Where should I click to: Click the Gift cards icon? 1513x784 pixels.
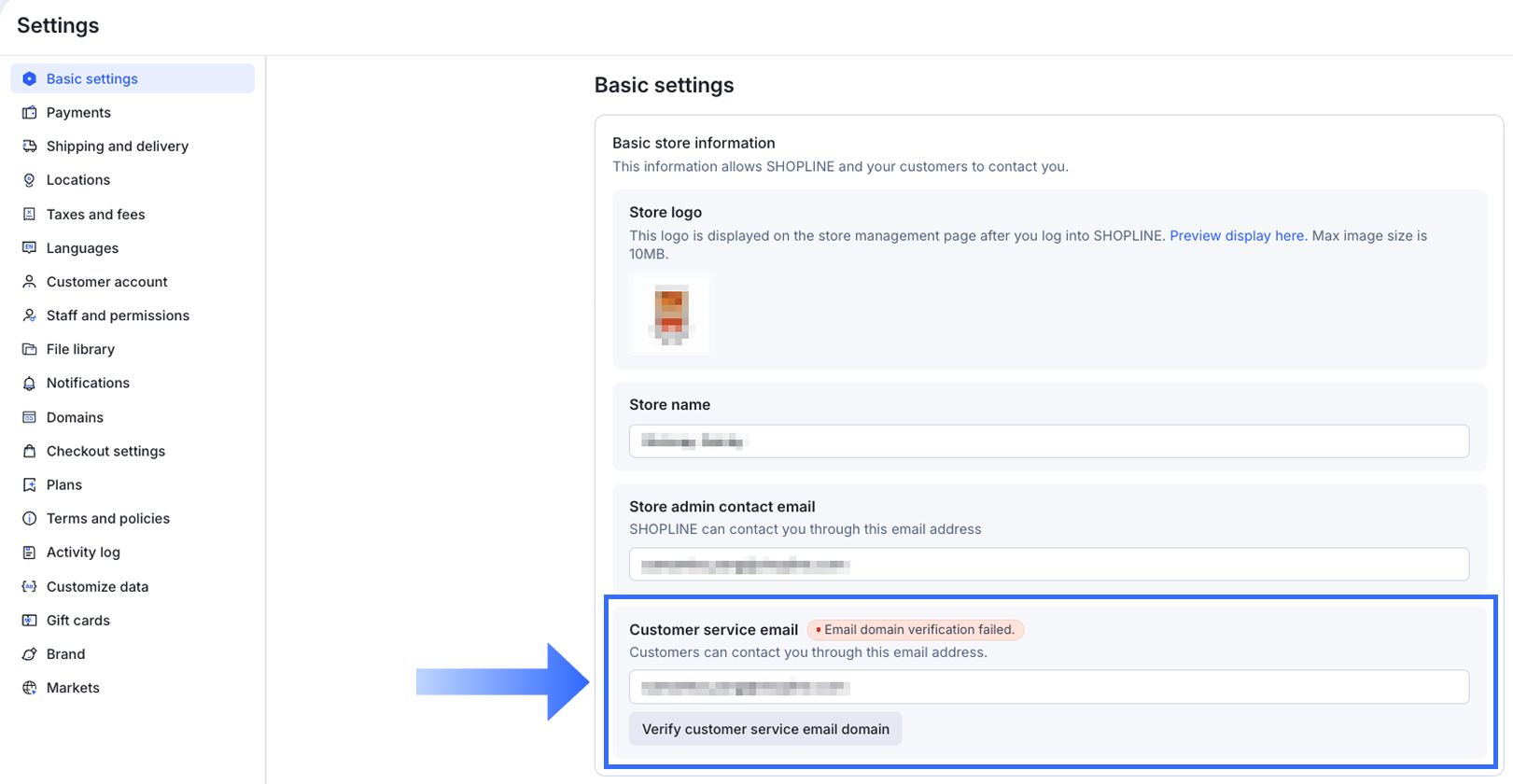(x=29, y=621)
